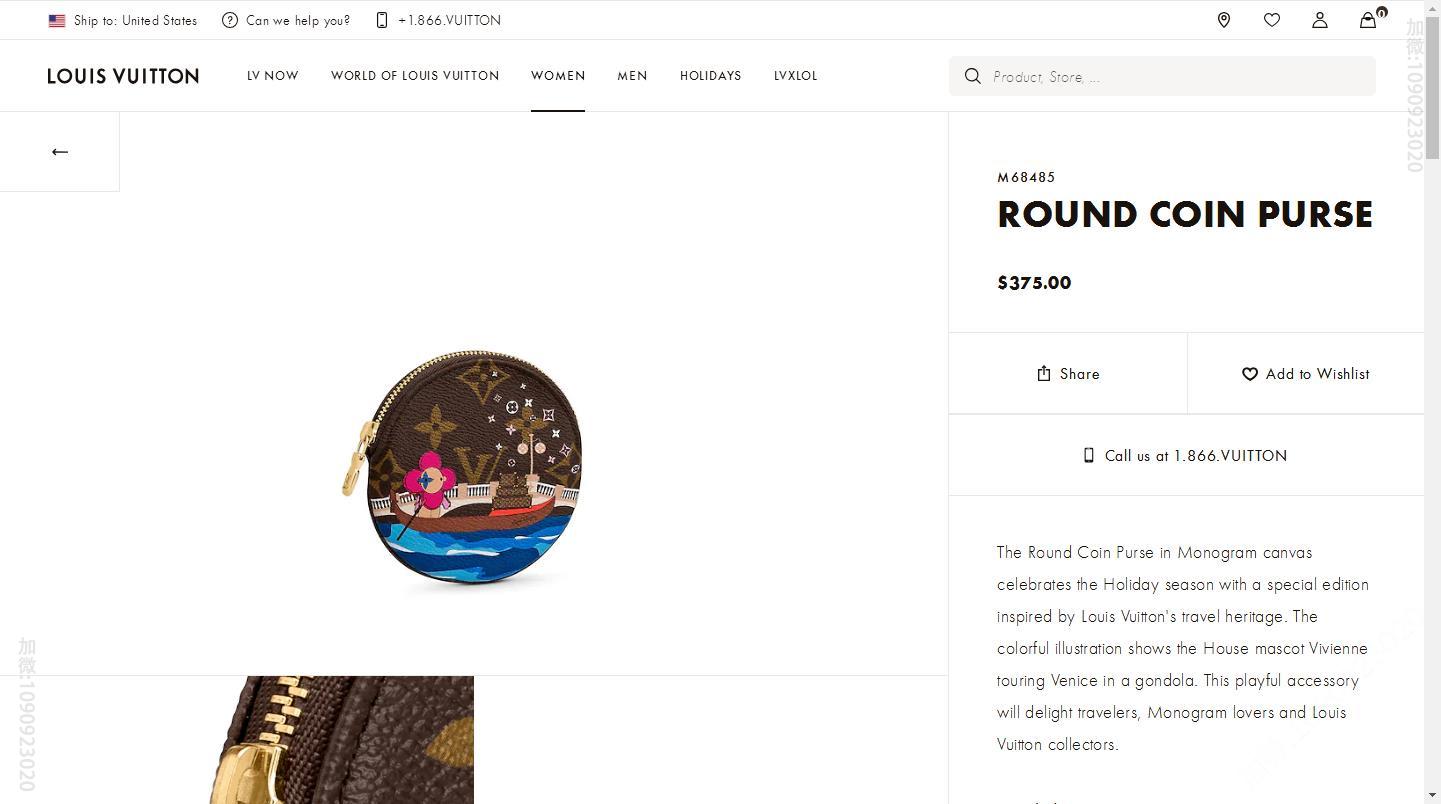Viewport: 1441px width, 804px height.
Task: Open the store locator pin icon
Action: coord(1224,20)
